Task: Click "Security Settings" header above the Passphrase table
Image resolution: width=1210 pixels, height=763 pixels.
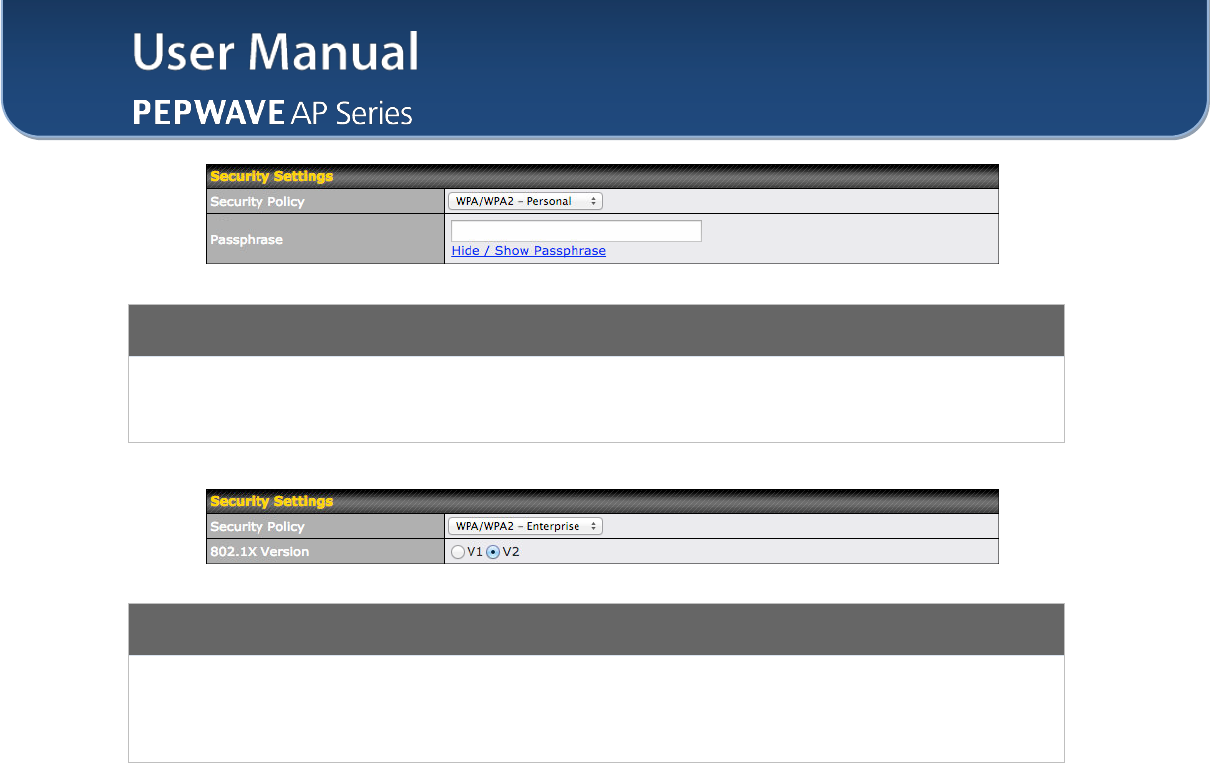Action: pyautogui.click(x=271, y=177)
